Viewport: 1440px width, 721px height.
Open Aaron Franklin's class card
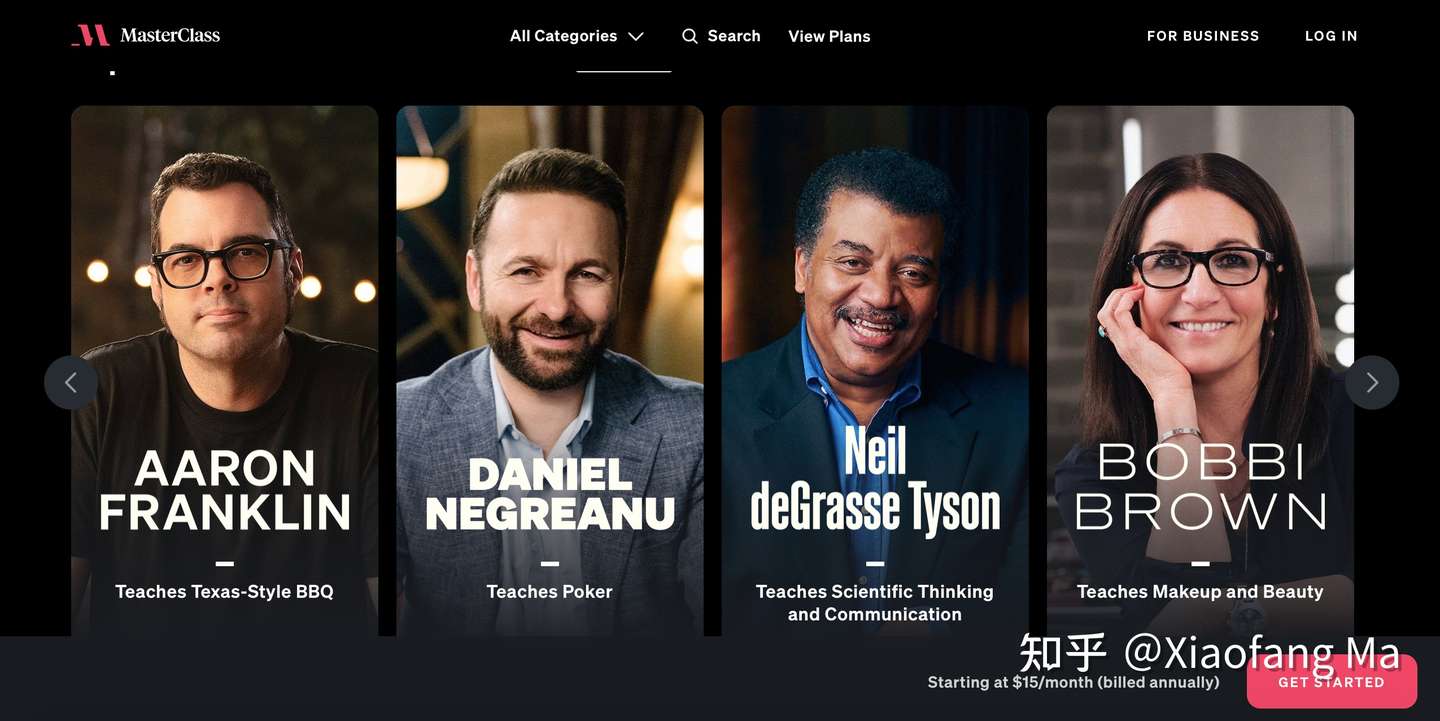(x=225, y=371)
